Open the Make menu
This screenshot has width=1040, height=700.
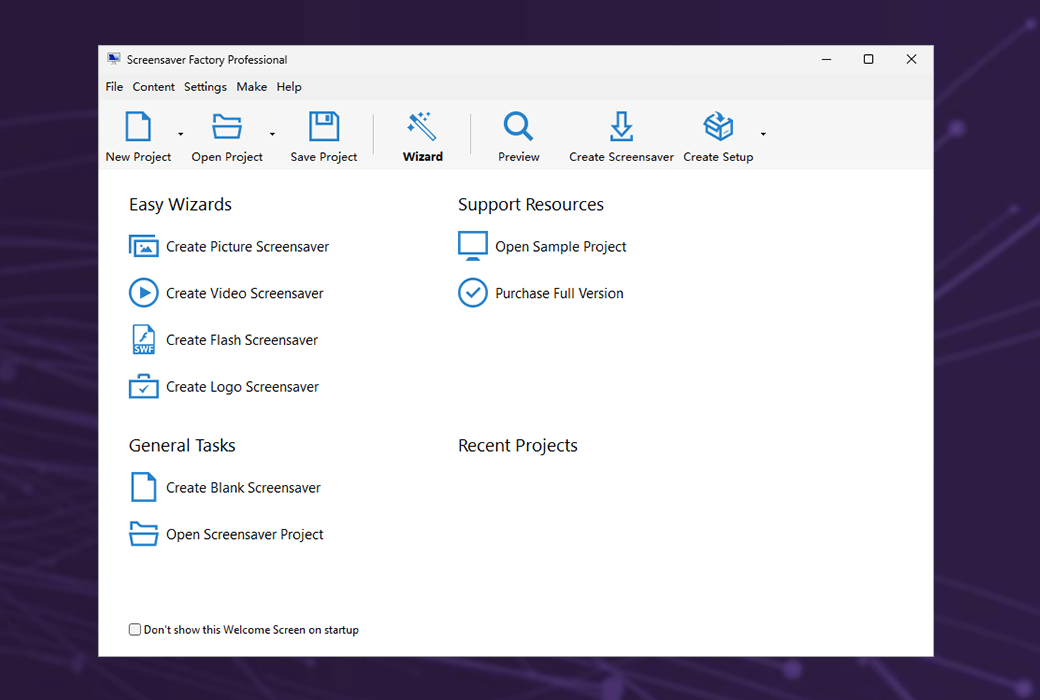tap(251, 87)
